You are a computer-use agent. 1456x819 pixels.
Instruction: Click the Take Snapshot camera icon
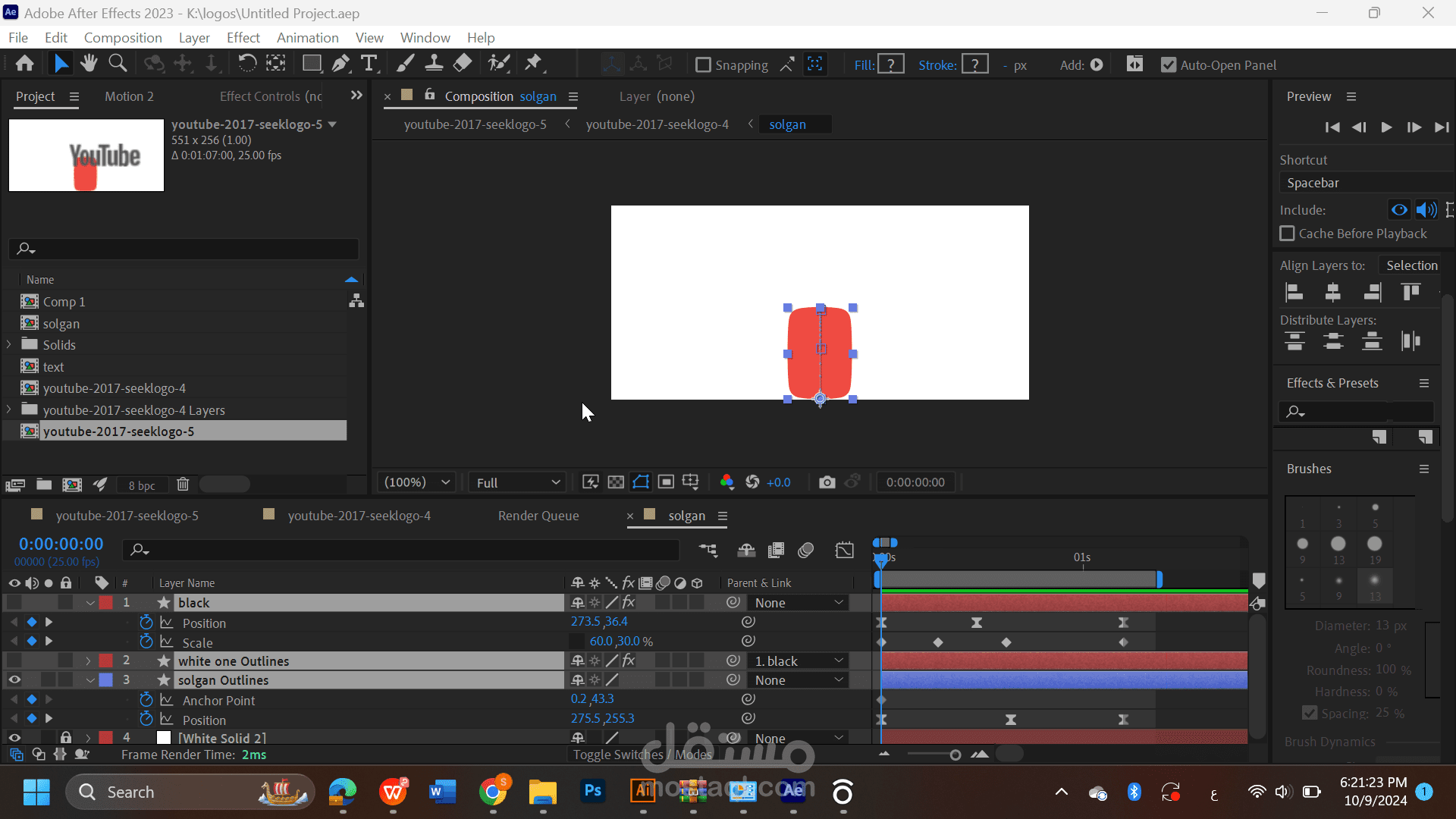827,482
